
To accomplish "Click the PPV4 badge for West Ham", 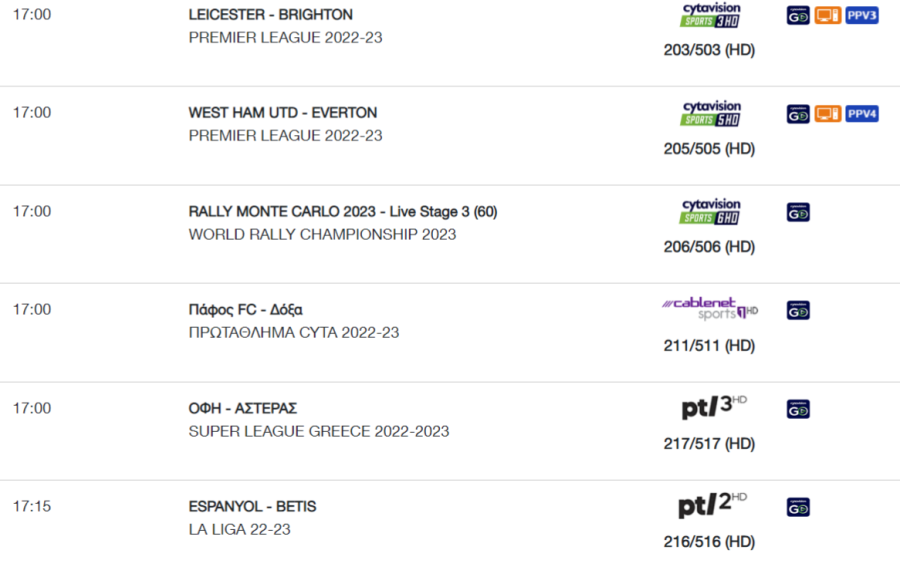I will [x=862, y=114].
